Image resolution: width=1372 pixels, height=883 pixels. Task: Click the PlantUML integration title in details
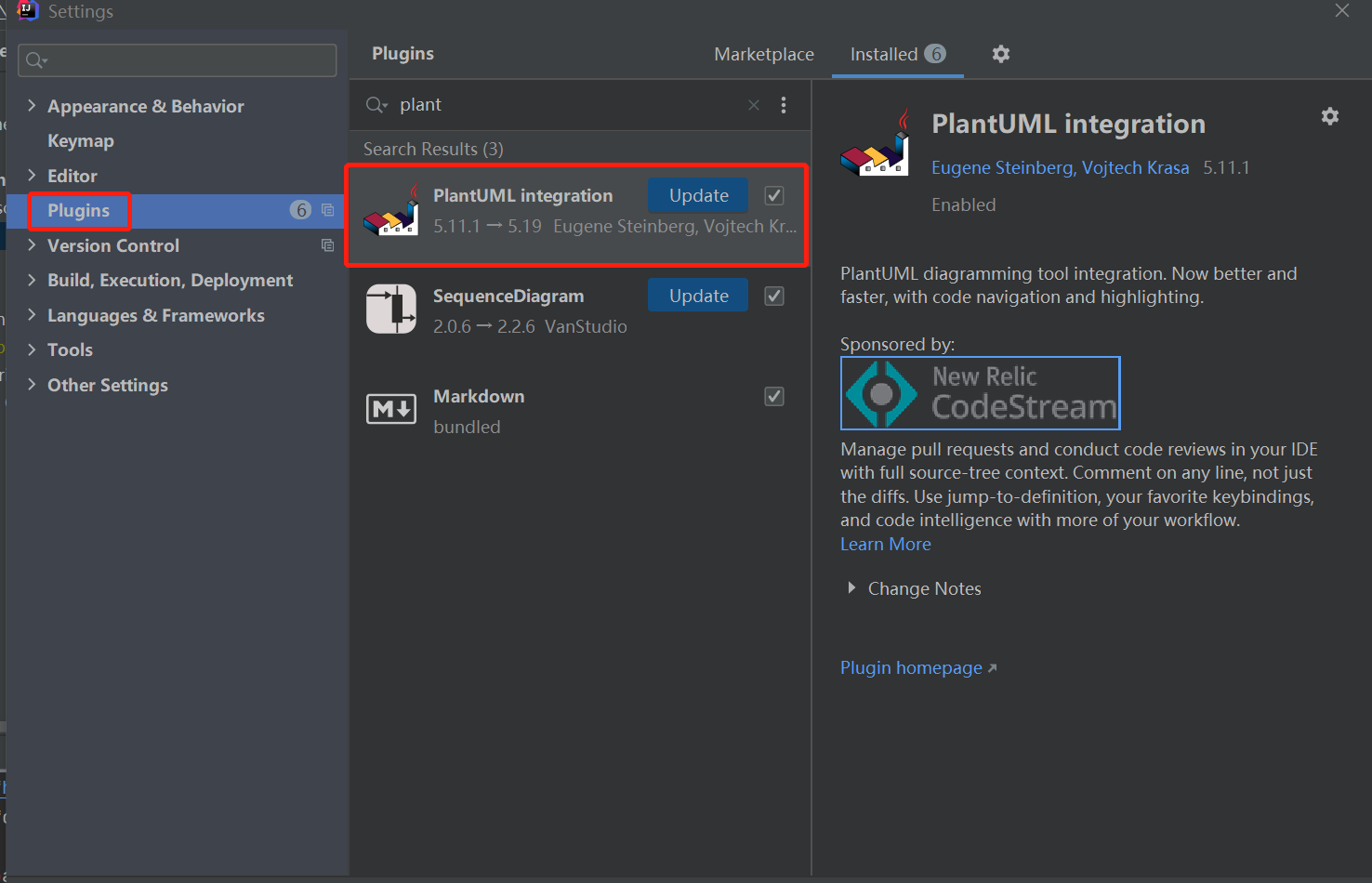click(1068, 124)
